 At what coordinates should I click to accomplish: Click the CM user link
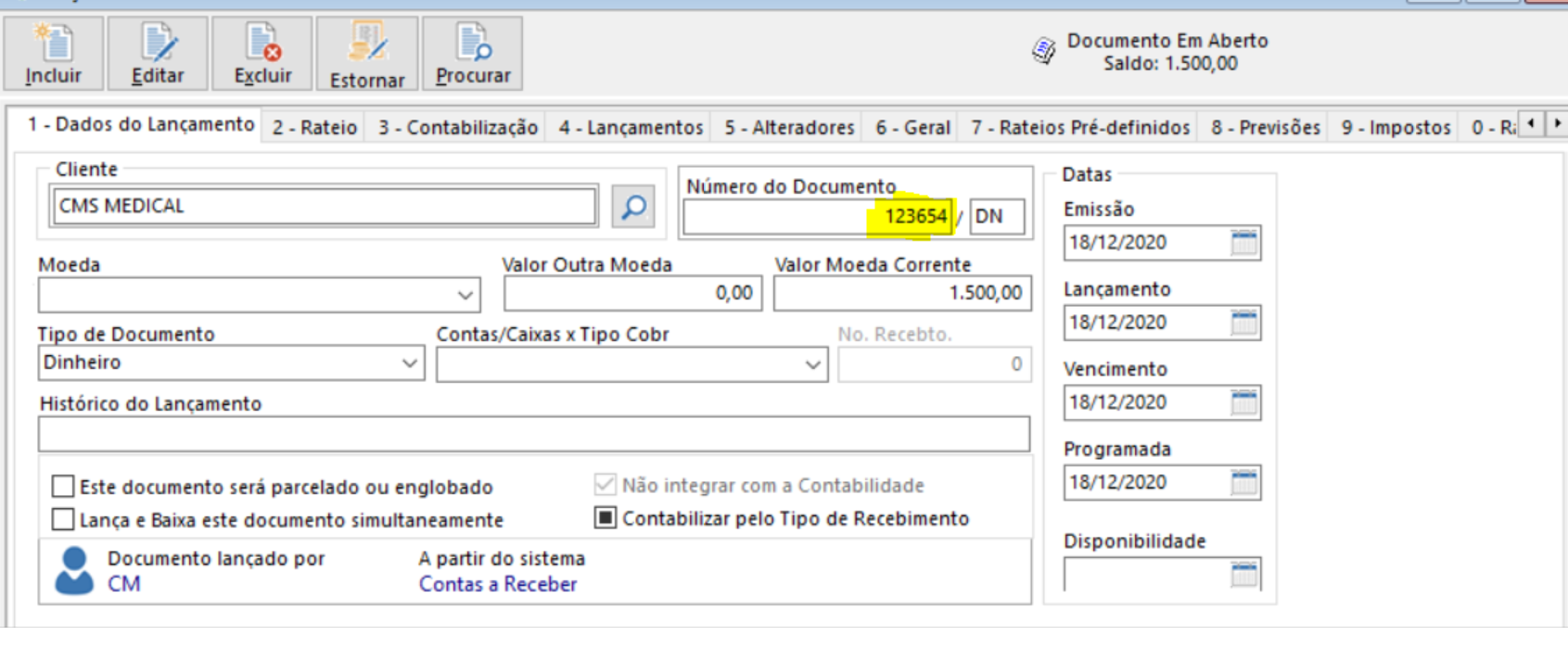click(124, 584)
